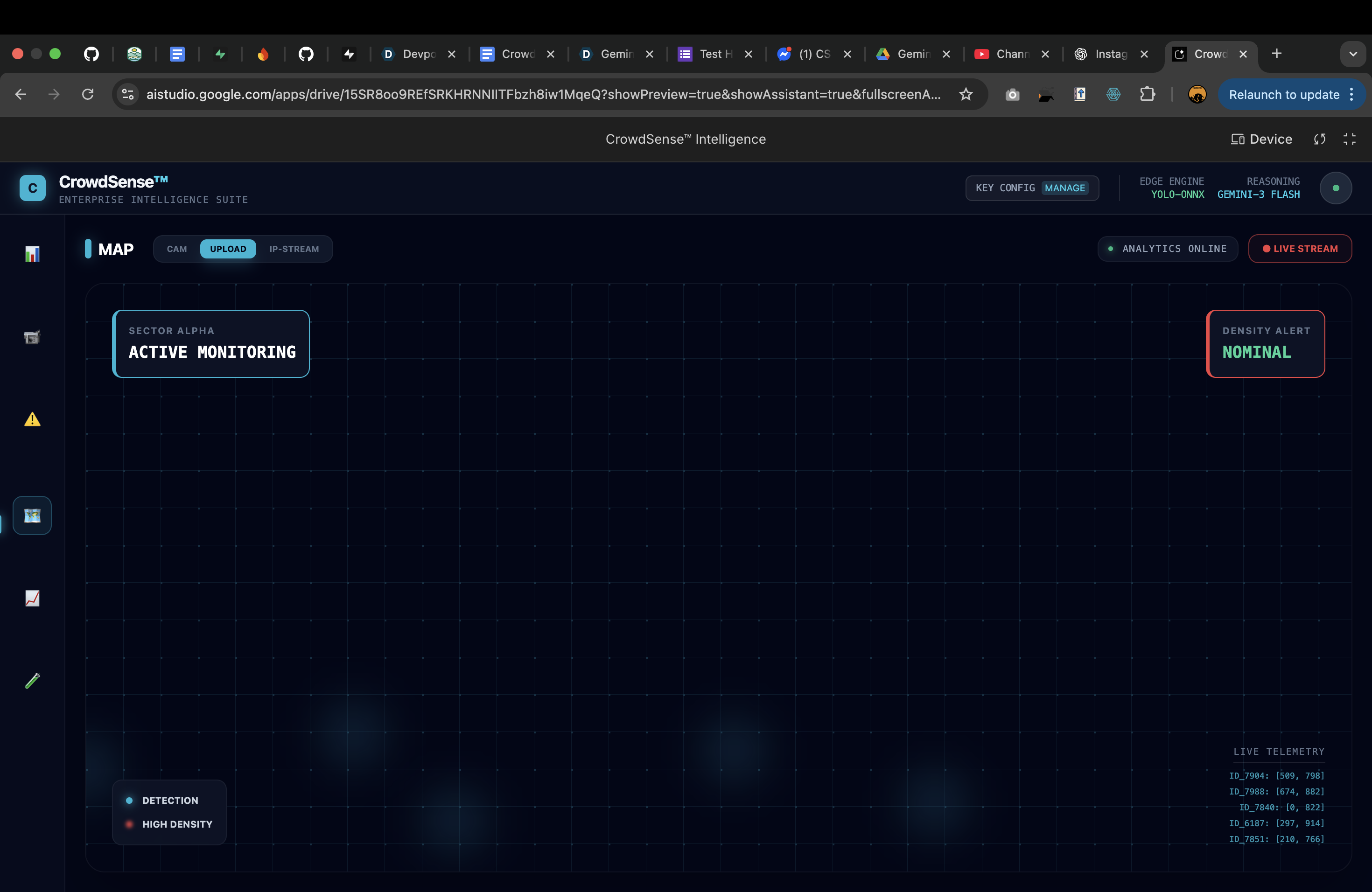Image resolution: width=1372 pixels, height=892 pixels.
Task: Open the Device preview selector
Action: (1261, 139)
